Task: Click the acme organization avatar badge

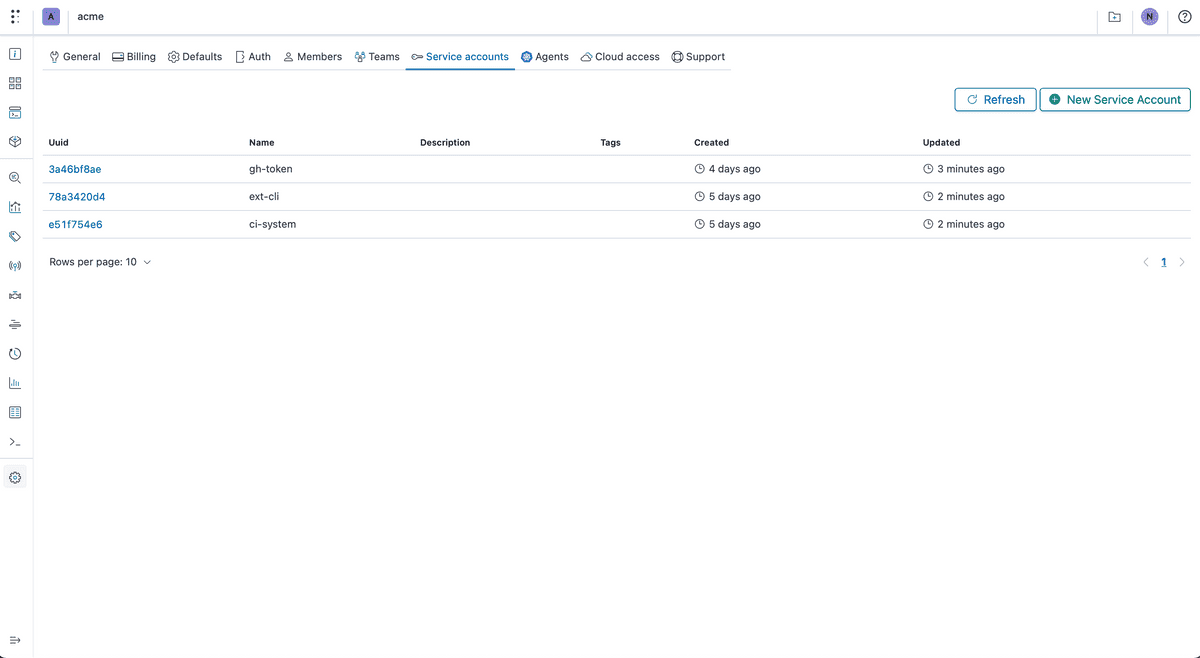Action: (51, 17)
